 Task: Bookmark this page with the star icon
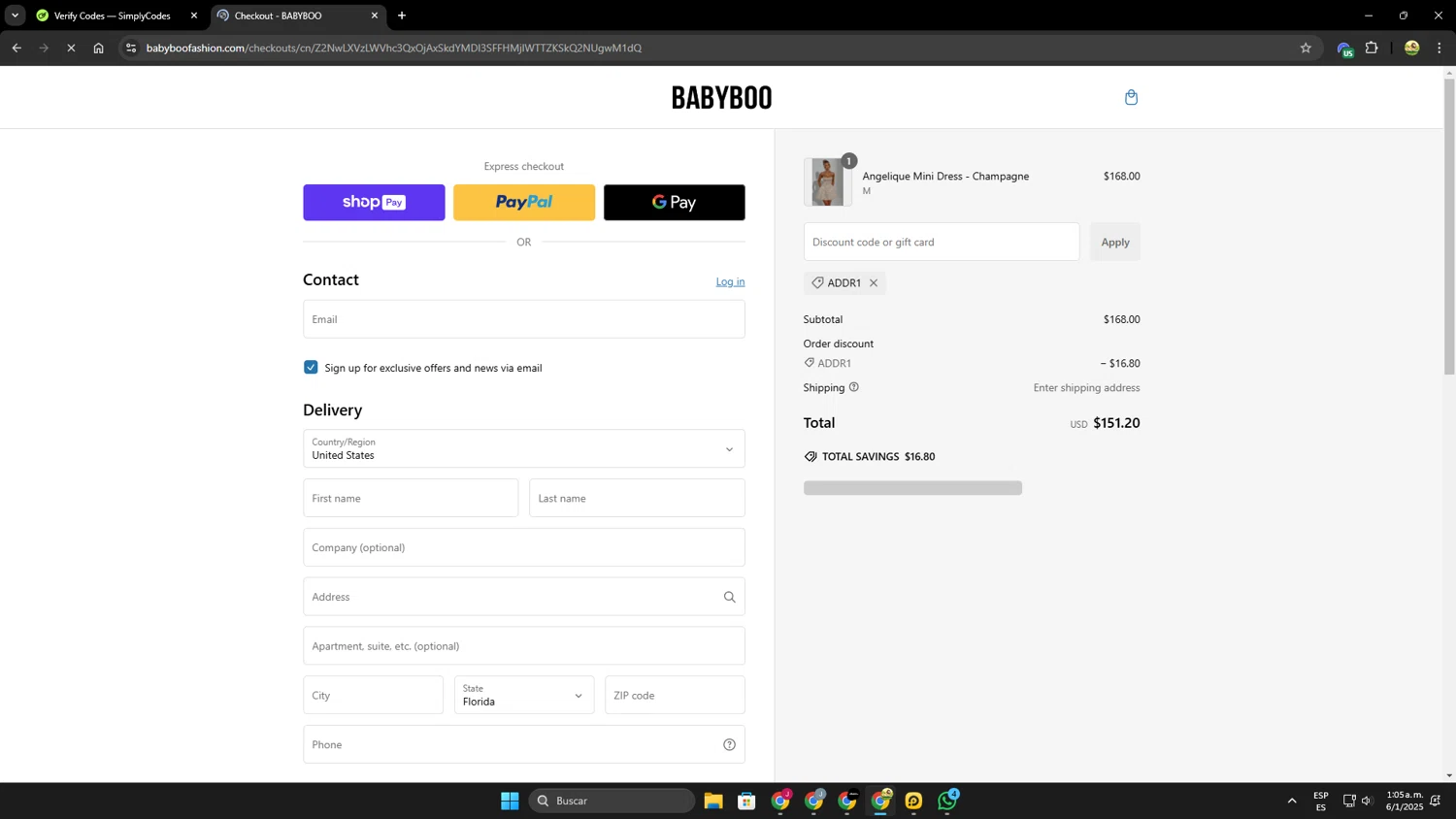[1306, 48]
